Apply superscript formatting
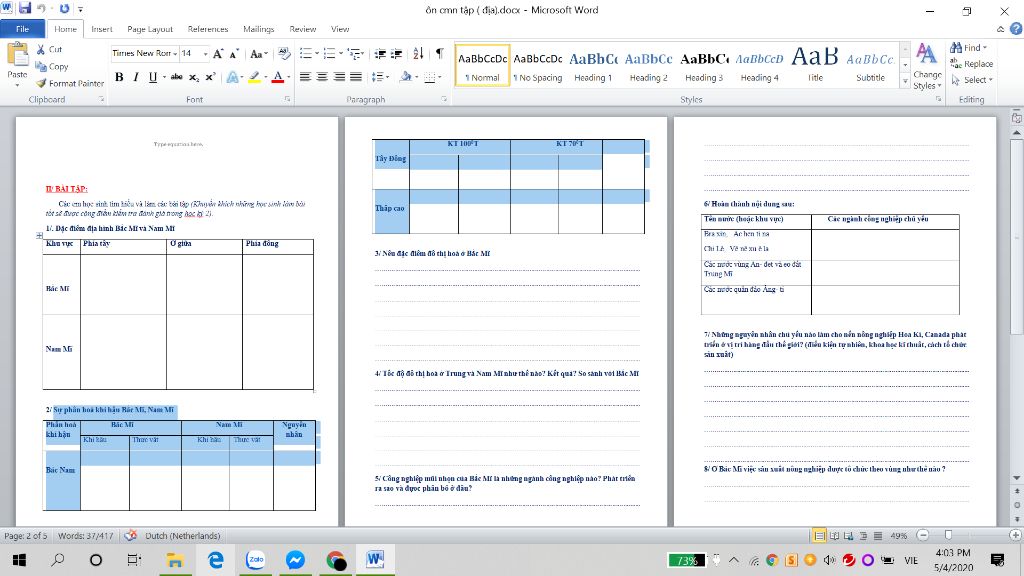The width and height of the screenshot is (1024, 576). [210, 77]
